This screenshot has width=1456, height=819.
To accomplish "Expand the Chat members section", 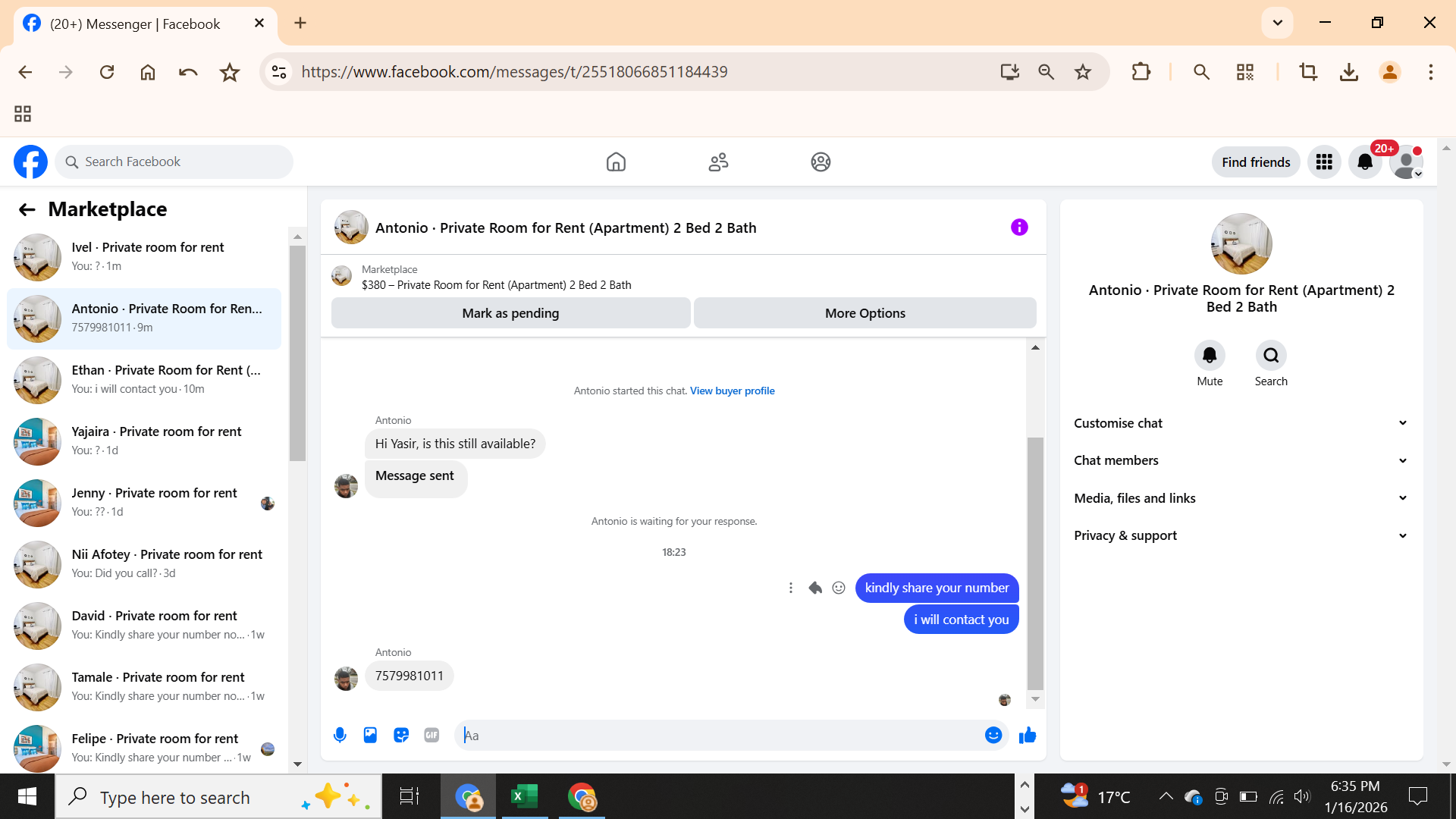I will point(1241,460).
